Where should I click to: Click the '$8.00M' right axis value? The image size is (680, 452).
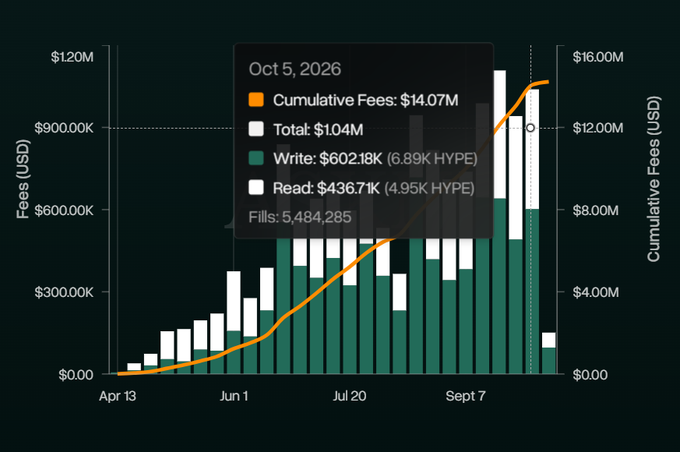tap(595, 210)
